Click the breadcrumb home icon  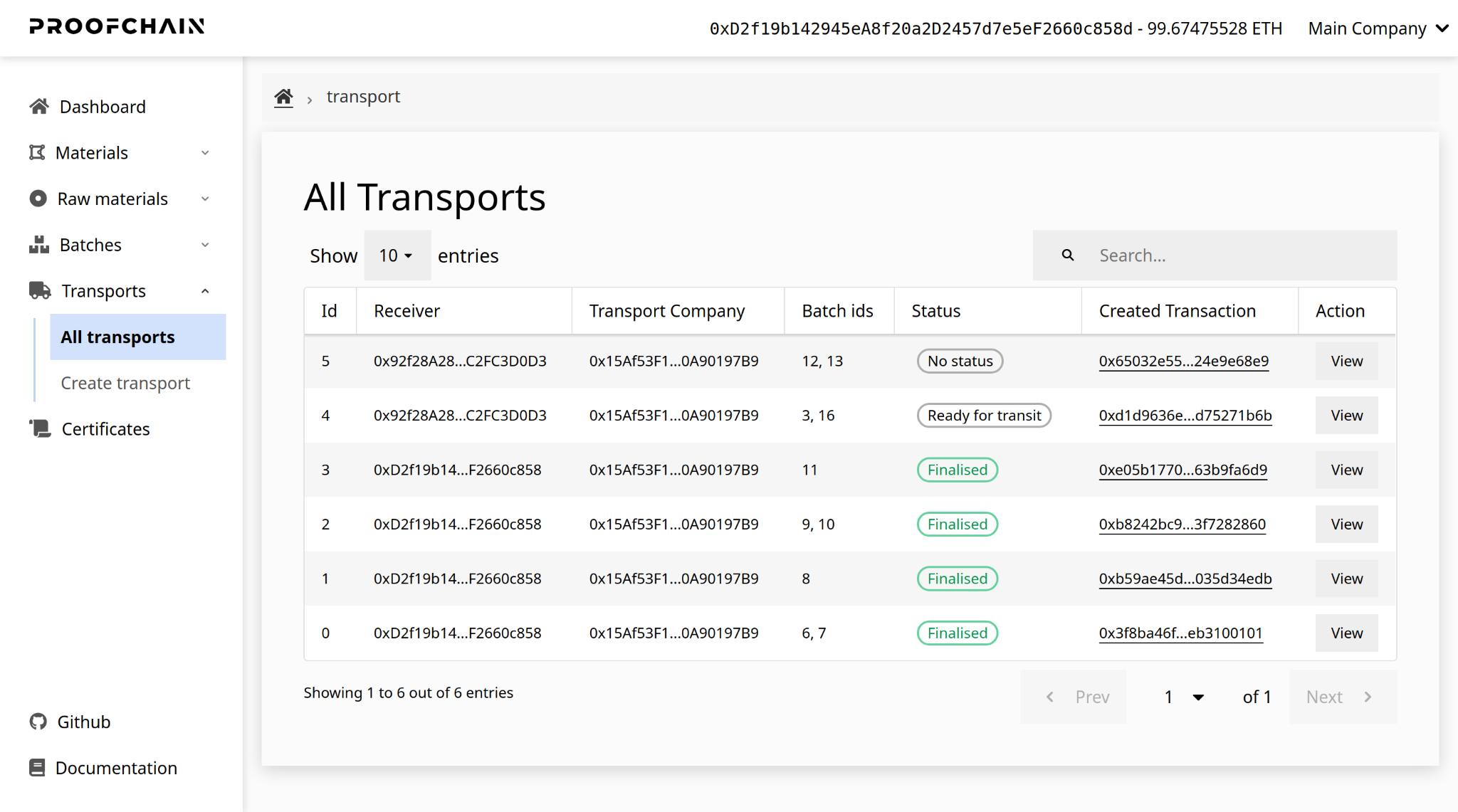(283, 97)
